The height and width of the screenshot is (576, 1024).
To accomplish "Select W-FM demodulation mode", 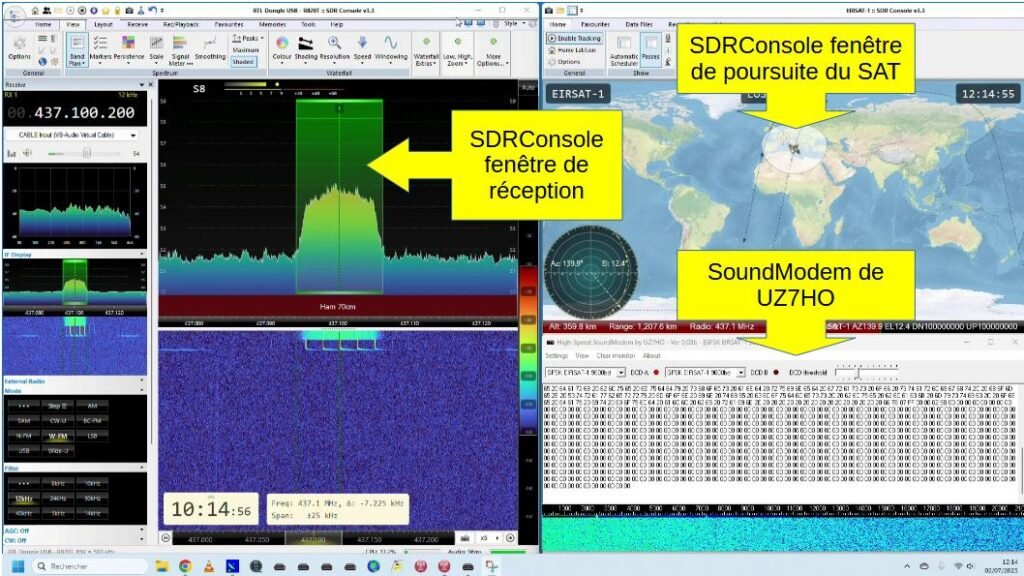I will click(x=58, y=436).
